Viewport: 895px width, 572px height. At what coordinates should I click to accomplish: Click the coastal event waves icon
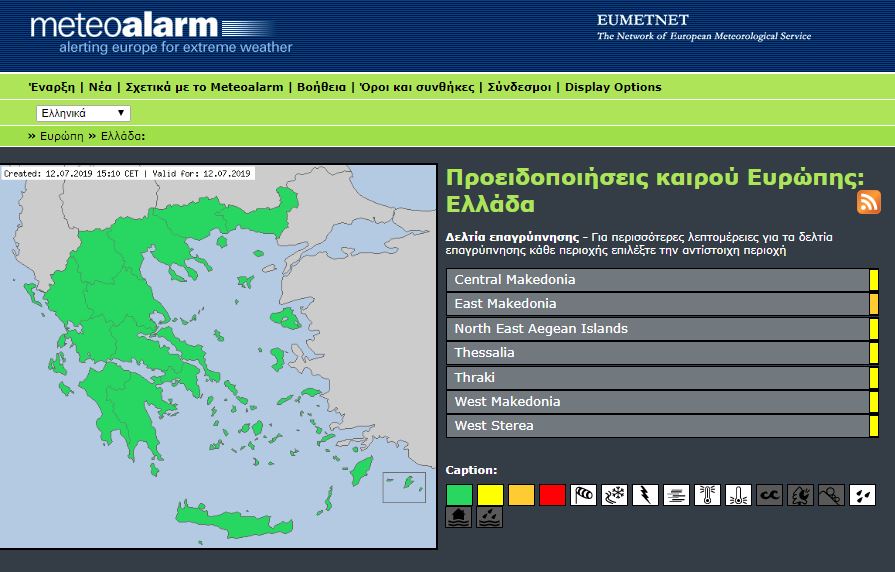tap(769, 495)
